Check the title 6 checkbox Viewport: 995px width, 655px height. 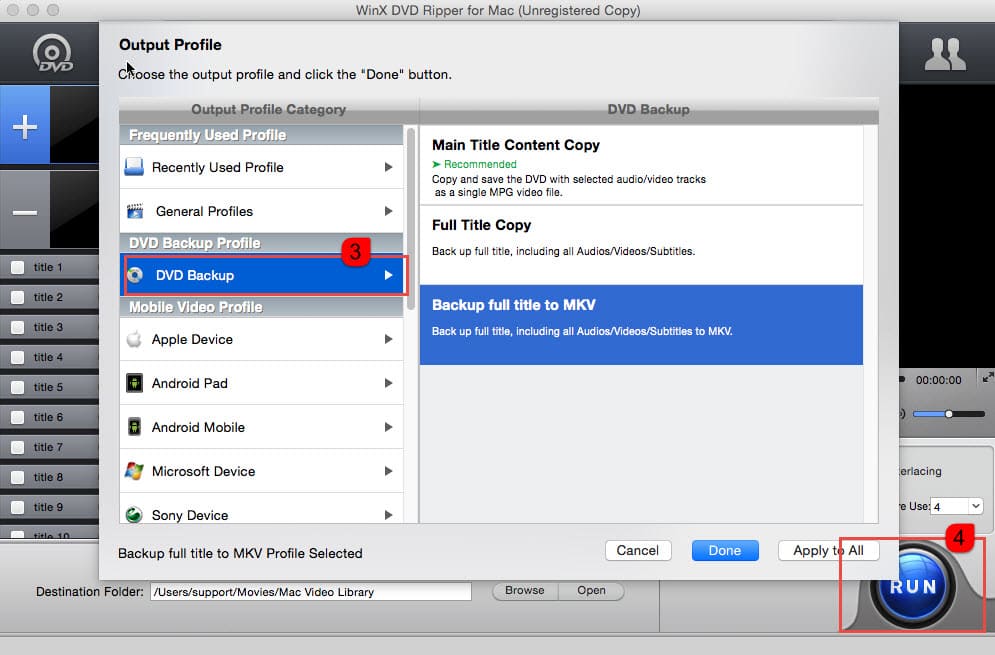pos(18,417)
